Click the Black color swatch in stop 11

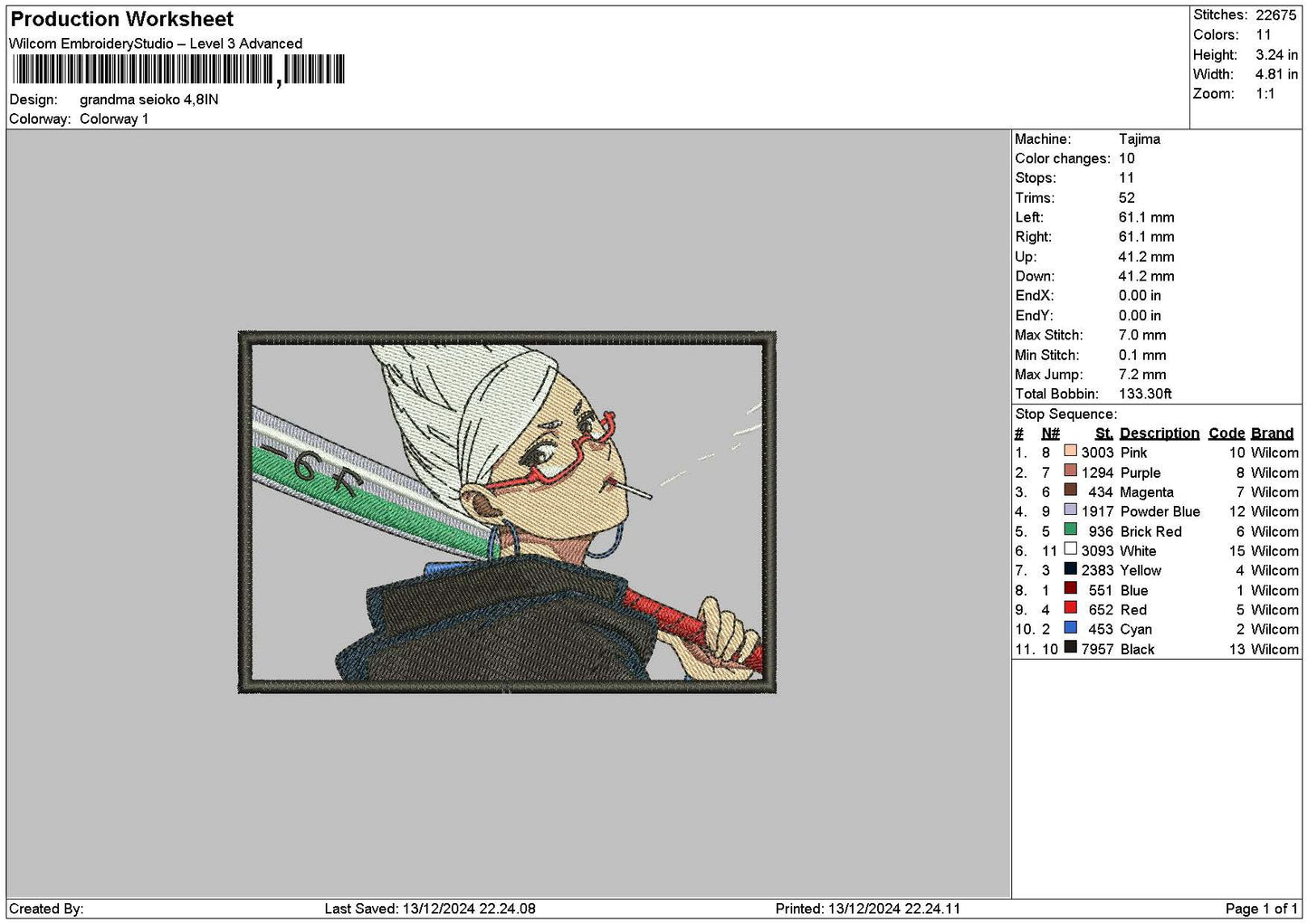(x=1071, y=648)
